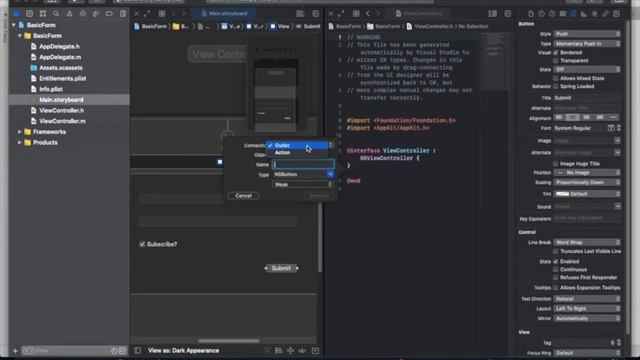Click the related items grid icon in storyboard editor
The height and width of the screenshot is (360, 640).
coord(162,13)
